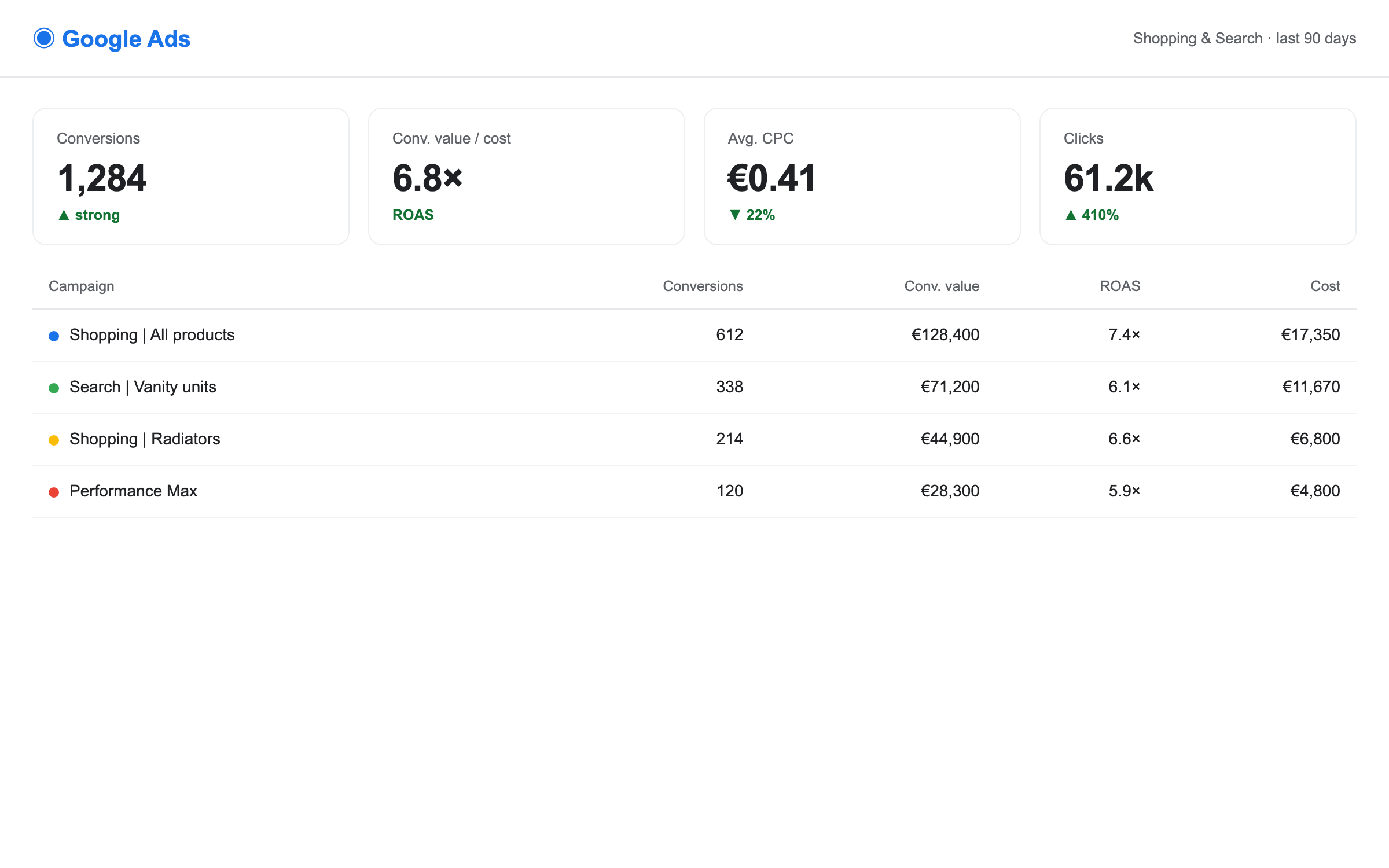This screenshot has width=1389, height=868.
Task: Click the €128,400 conversion value cell
Action: pyautogui.click(x=945, y=334)
